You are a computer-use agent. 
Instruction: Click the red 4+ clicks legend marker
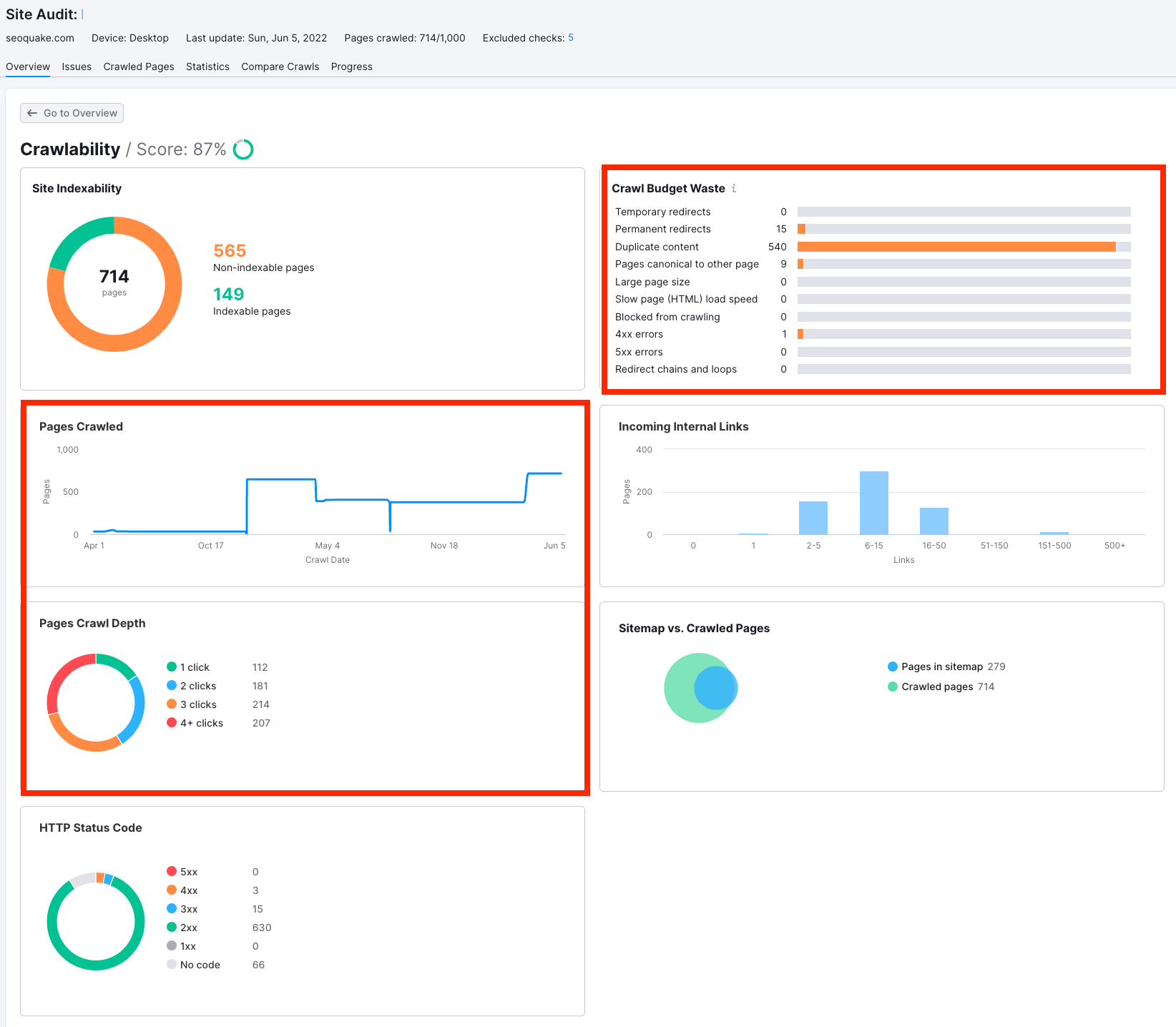click(x=172, y=722)
